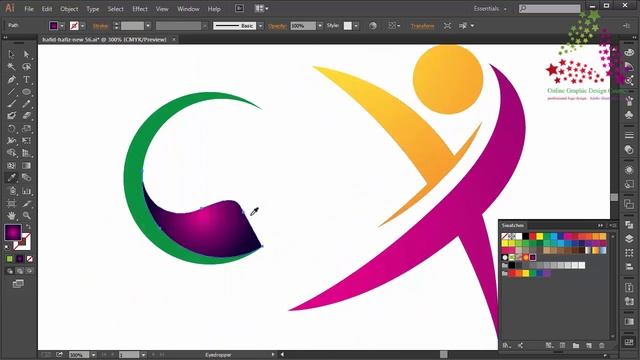Open the Basic brush definition dropdown
The height and width of the screenshot is (360, 640).
260,26
